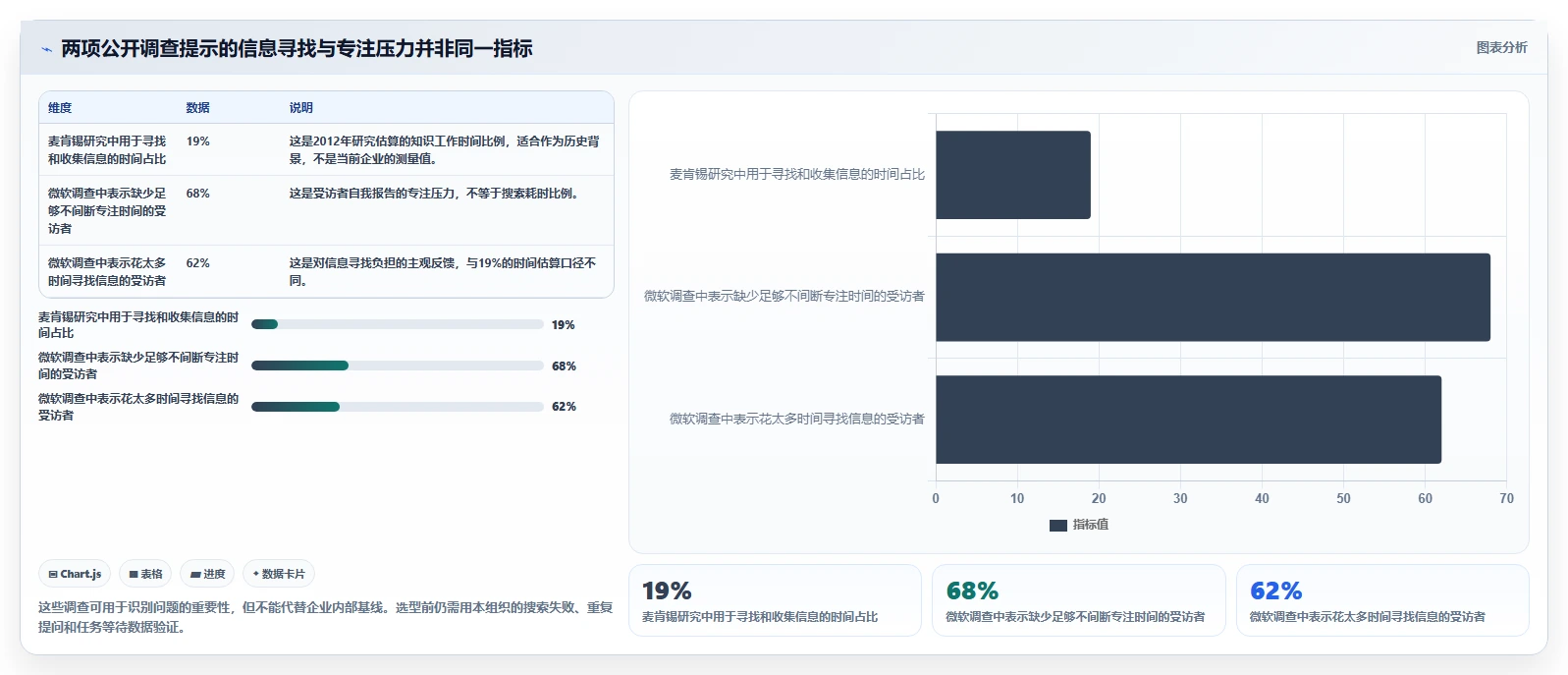The width and height of the screenshot is (1568, 675).
Task: Click the 68% progress bar track
Action: coord(398,366)
